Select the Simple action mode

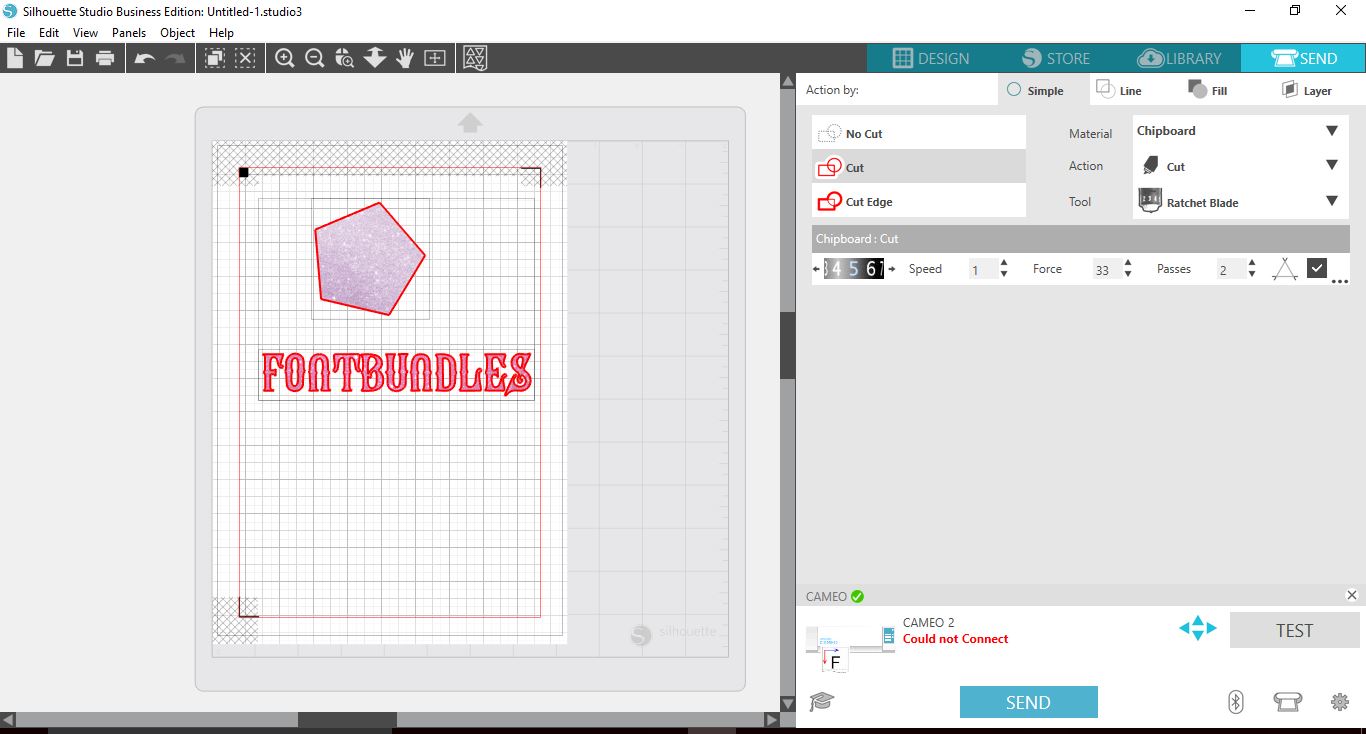(x=1035, y=90)
